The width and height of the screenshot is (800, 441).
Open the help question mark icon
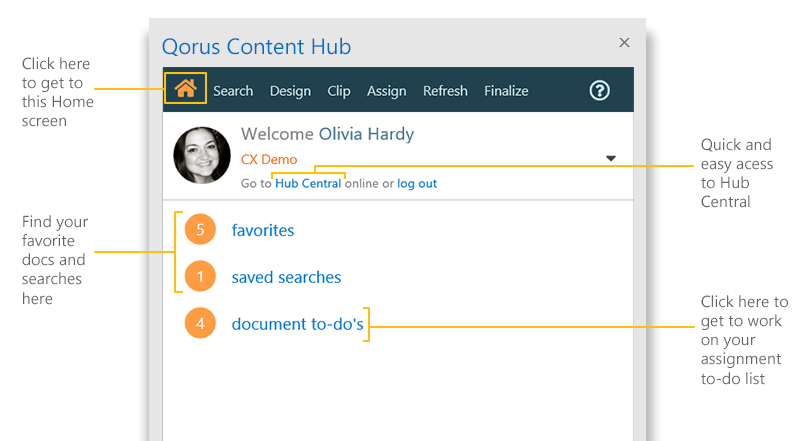pos(599,91)
